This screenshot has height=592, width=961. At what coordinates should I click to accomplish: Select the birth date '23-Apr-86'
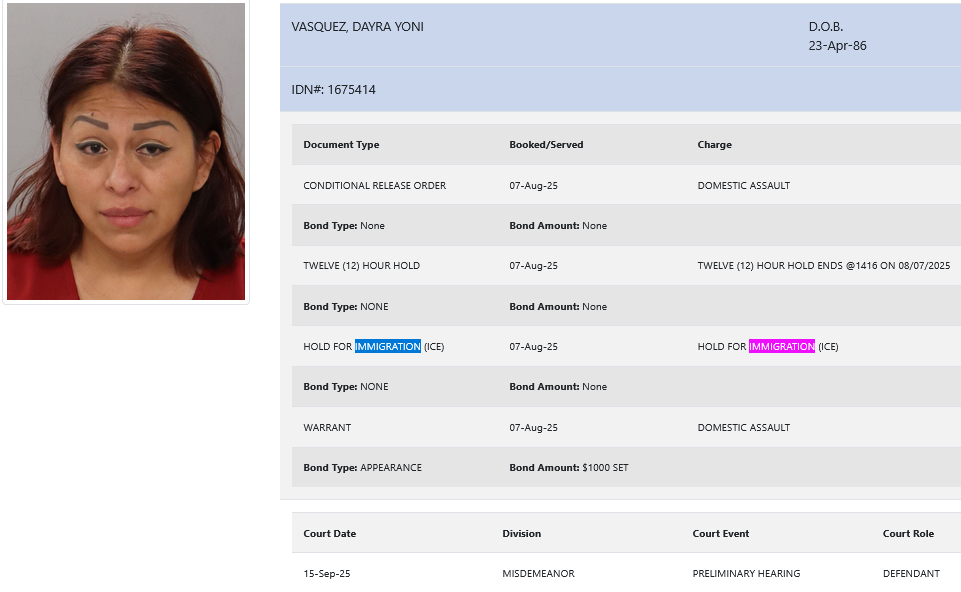click(837, 46)
